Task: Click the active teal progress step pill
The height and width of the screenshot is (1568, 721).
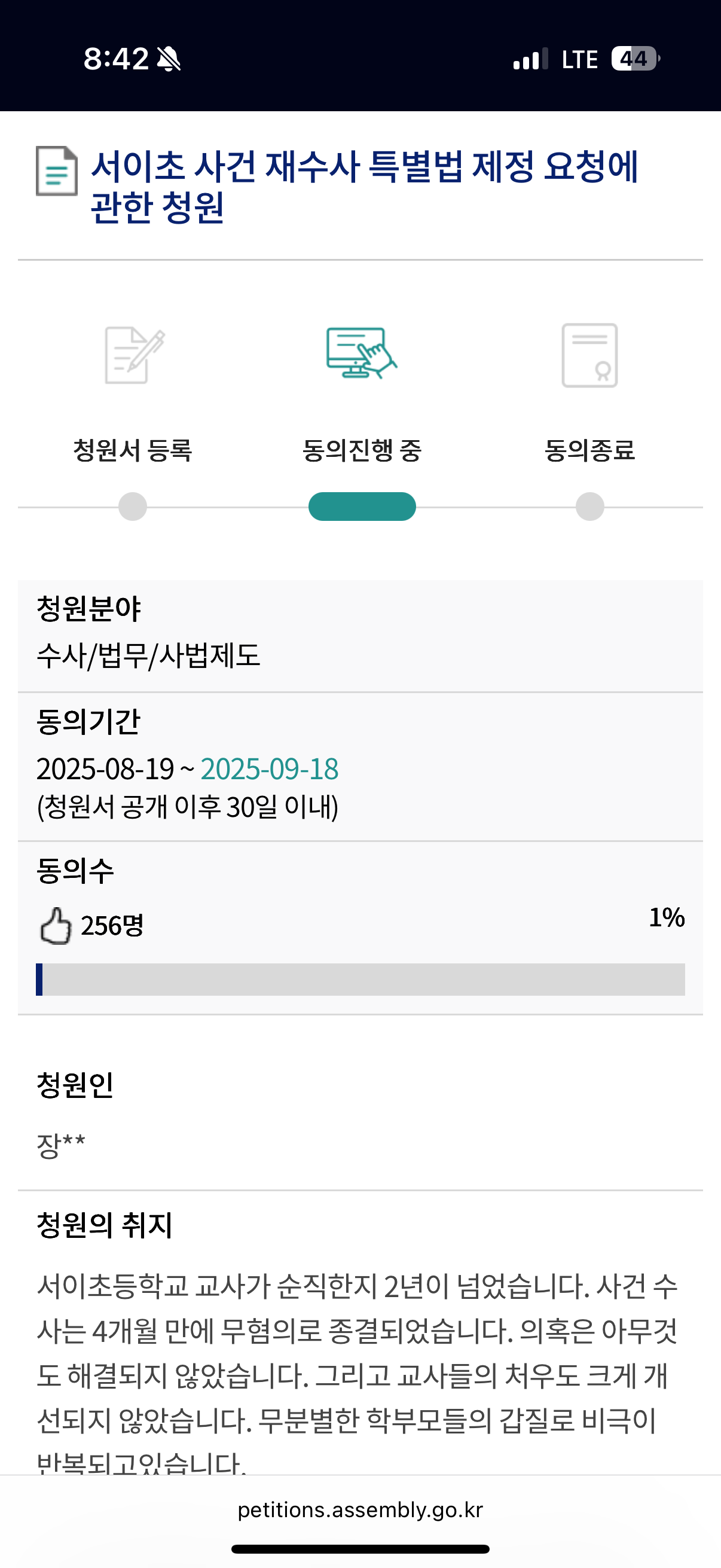Action: pos(362,507)
